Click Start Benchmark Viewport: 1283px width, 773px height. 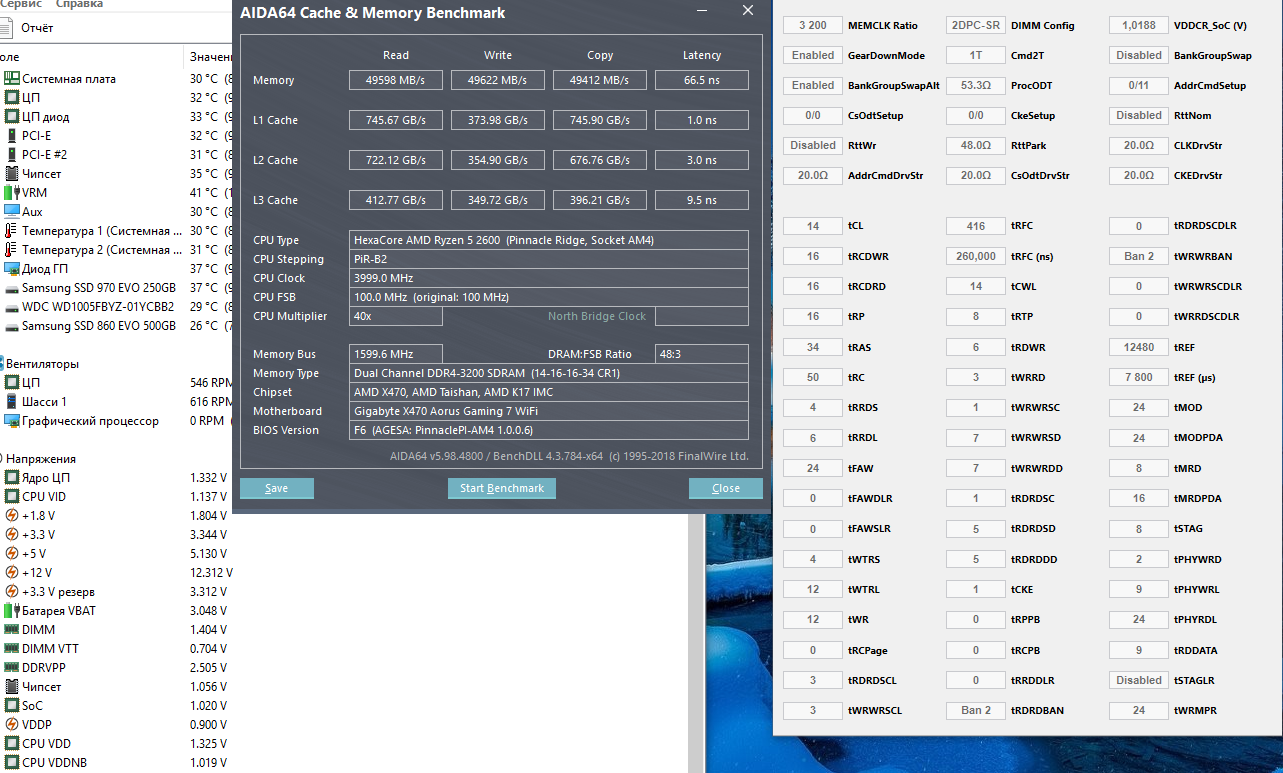point(502,488)
